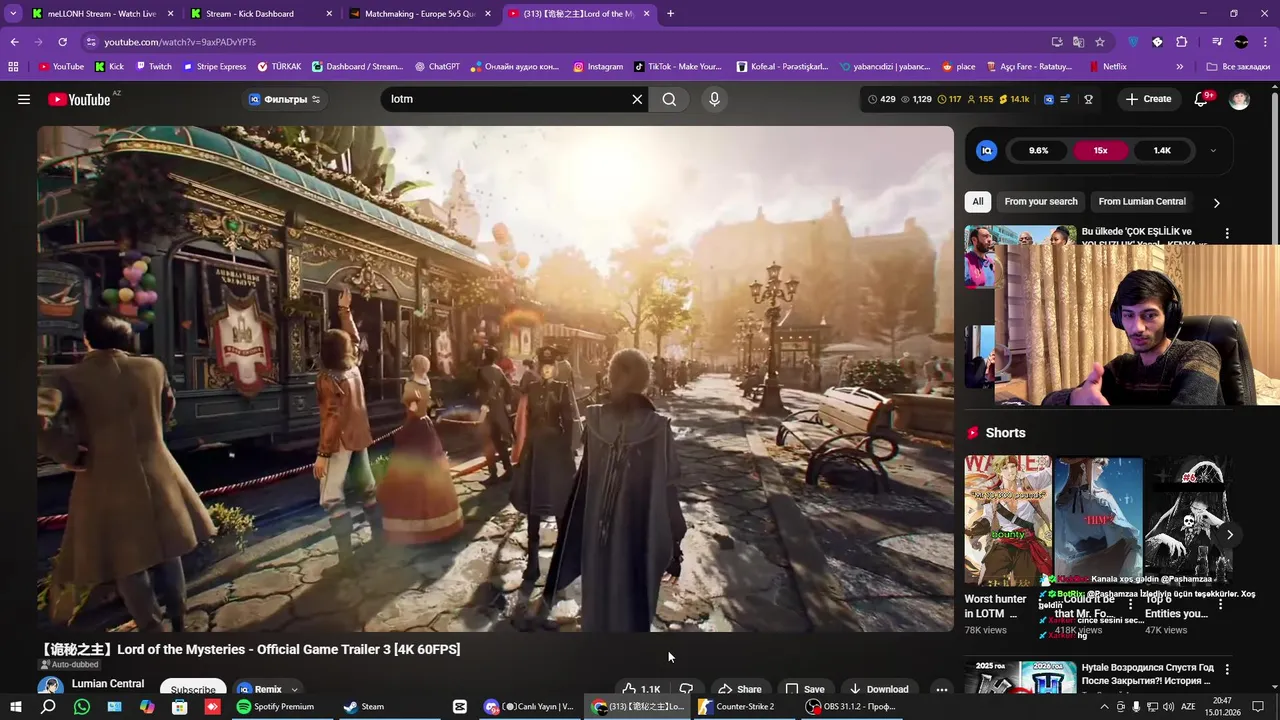Expand the vidIQ score panel chevron
The image size is (1280, 720).
(1213, 150)
